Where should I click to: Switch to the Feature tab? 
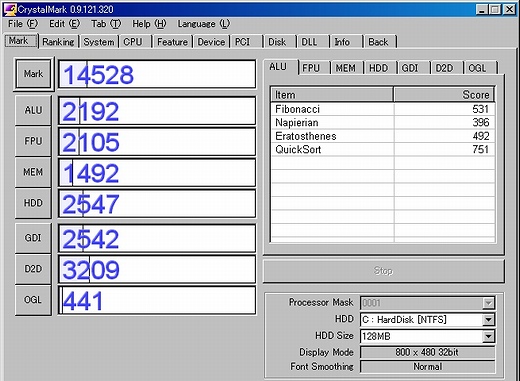click(x=172, y=42)
